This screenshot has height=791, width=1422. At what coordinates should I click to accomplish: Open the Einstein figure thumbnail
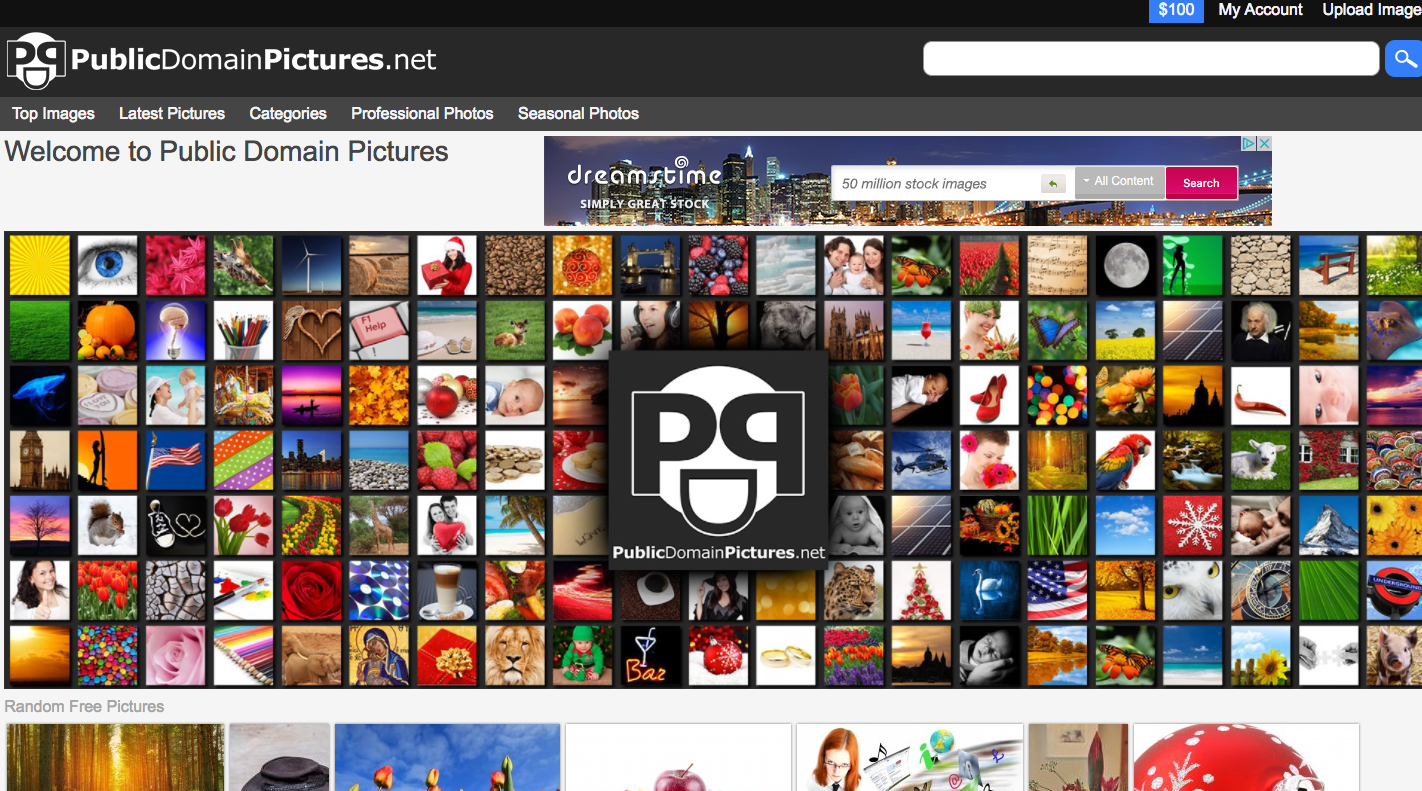[1261, 330]
